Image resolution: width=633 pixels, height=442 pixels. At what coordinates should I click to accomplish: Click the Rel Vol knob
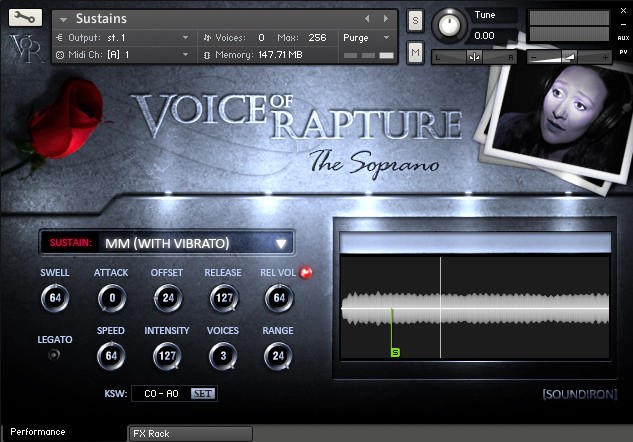(279, 298)
